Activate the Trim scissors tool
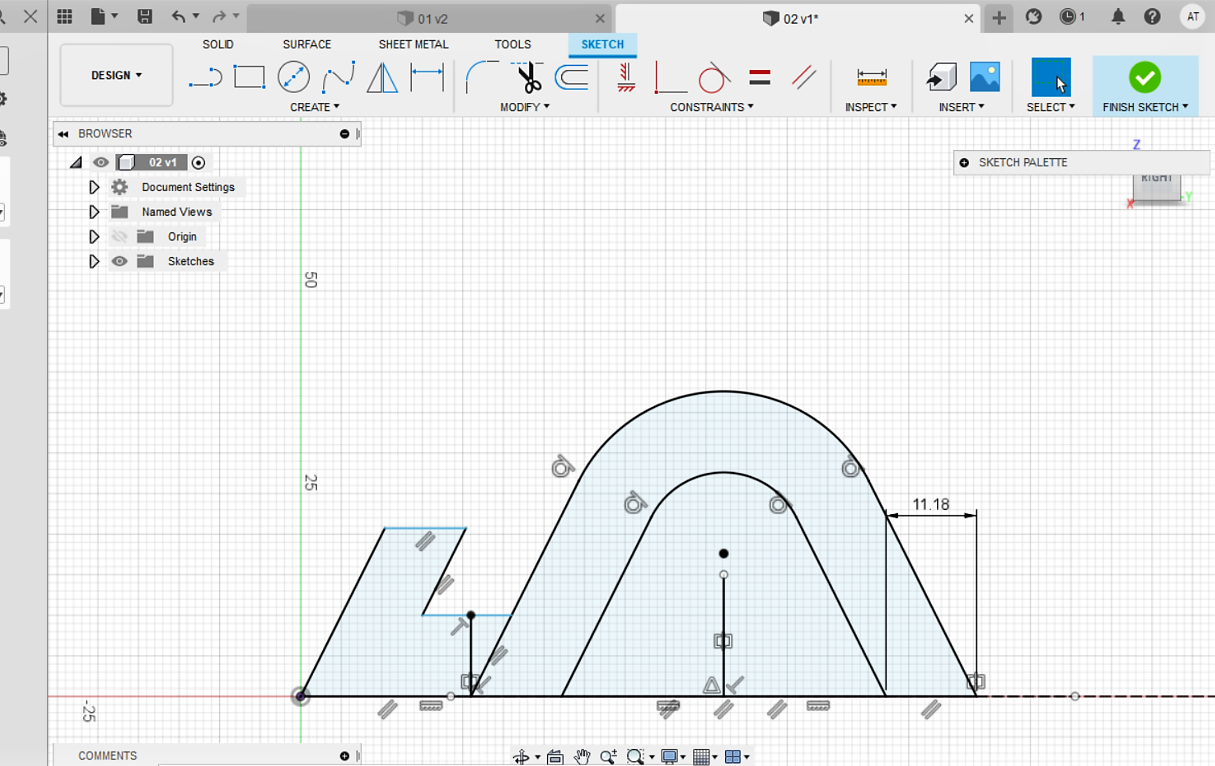 pos(527,77)
